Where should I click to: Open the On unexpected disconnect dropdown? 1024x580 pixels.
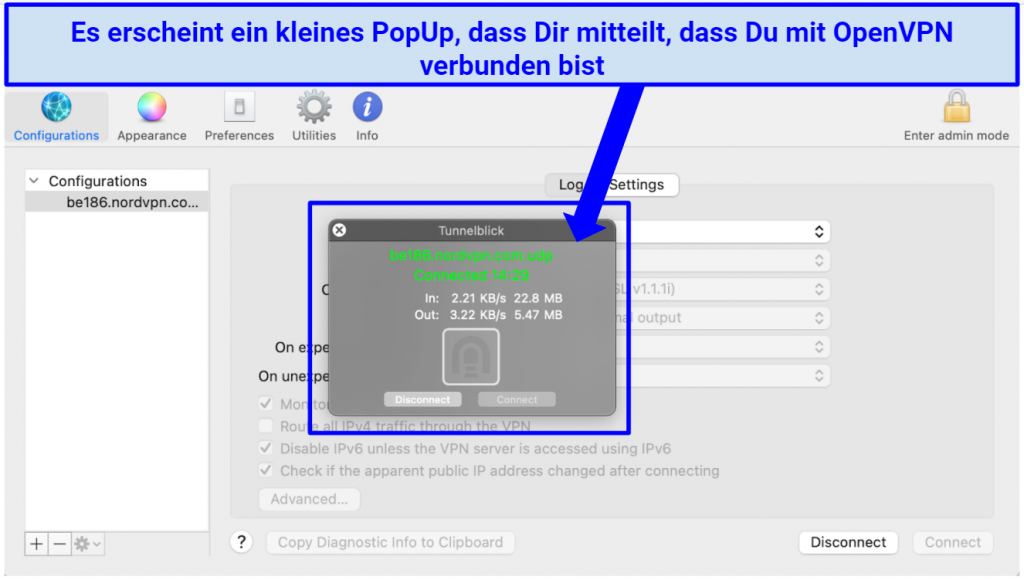pos(722,376)
